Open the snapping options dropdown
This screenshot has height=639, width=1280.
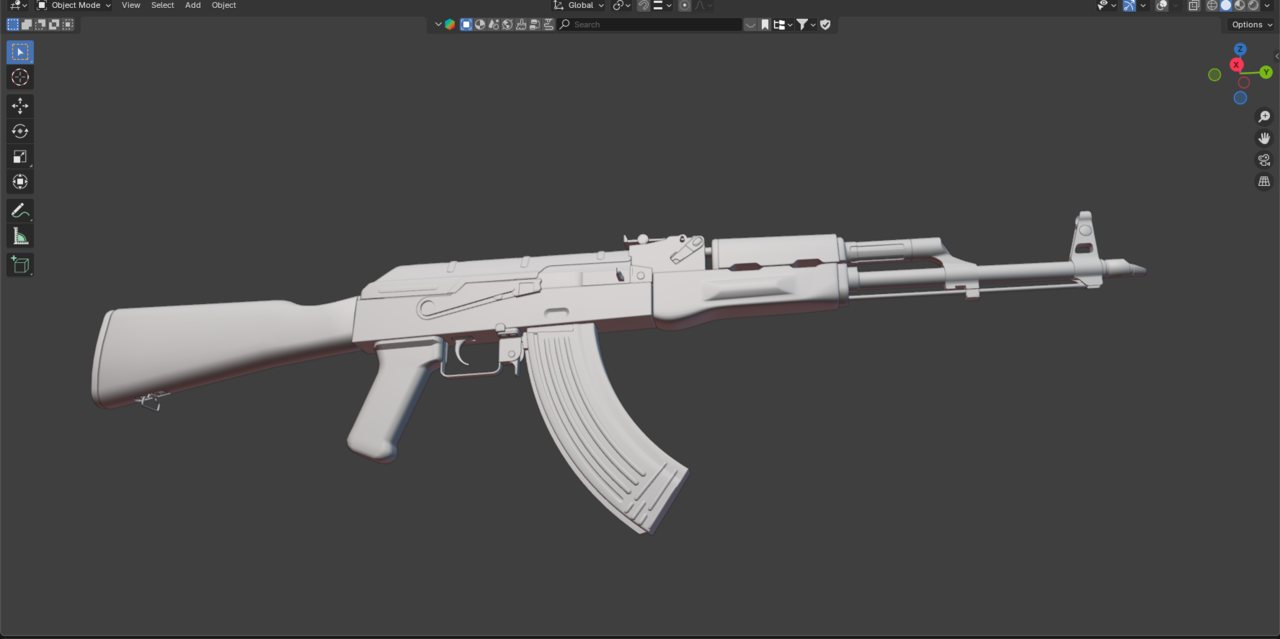click(663, 5)
